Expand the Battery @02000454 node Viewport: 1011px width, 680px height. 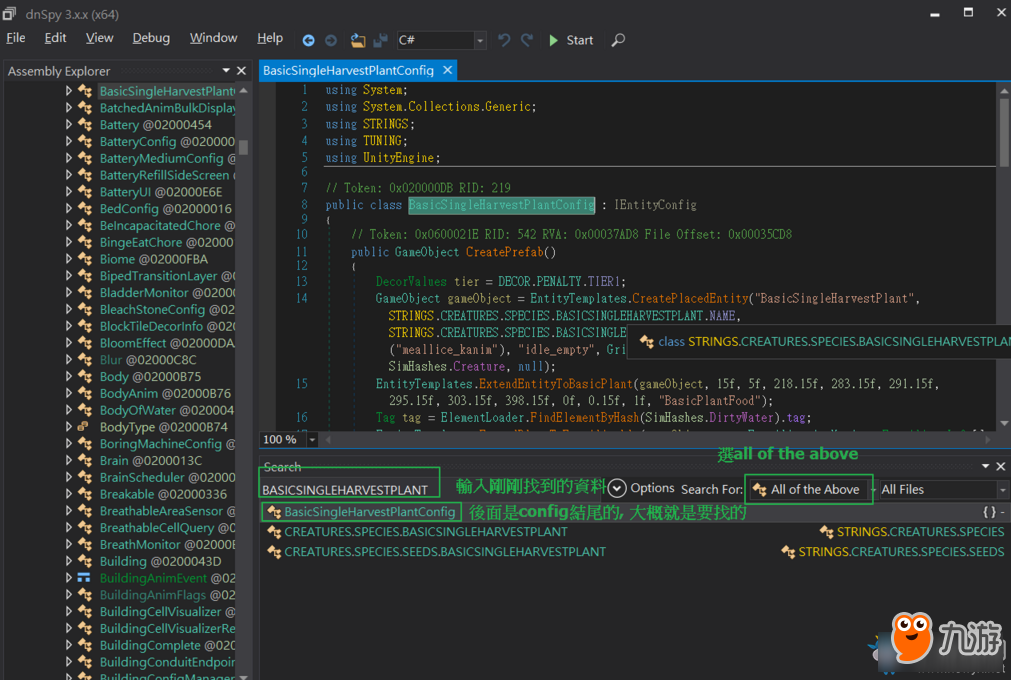coord(68,124)
